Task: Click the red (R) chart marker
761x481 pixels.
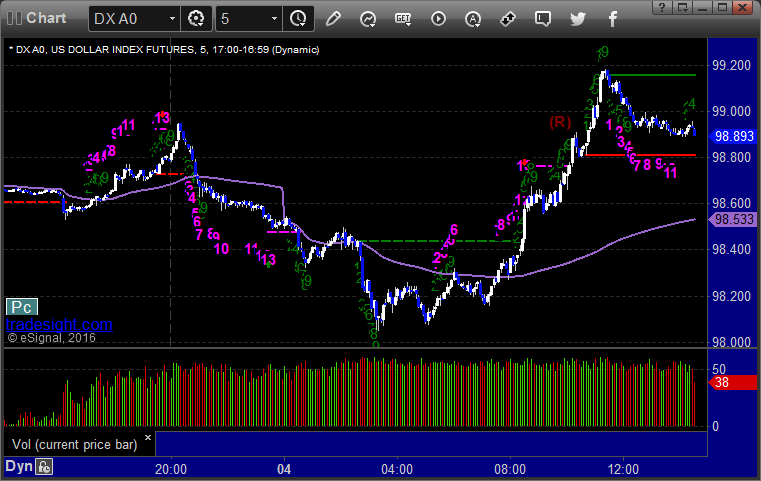Action: [x=560, y=122]
